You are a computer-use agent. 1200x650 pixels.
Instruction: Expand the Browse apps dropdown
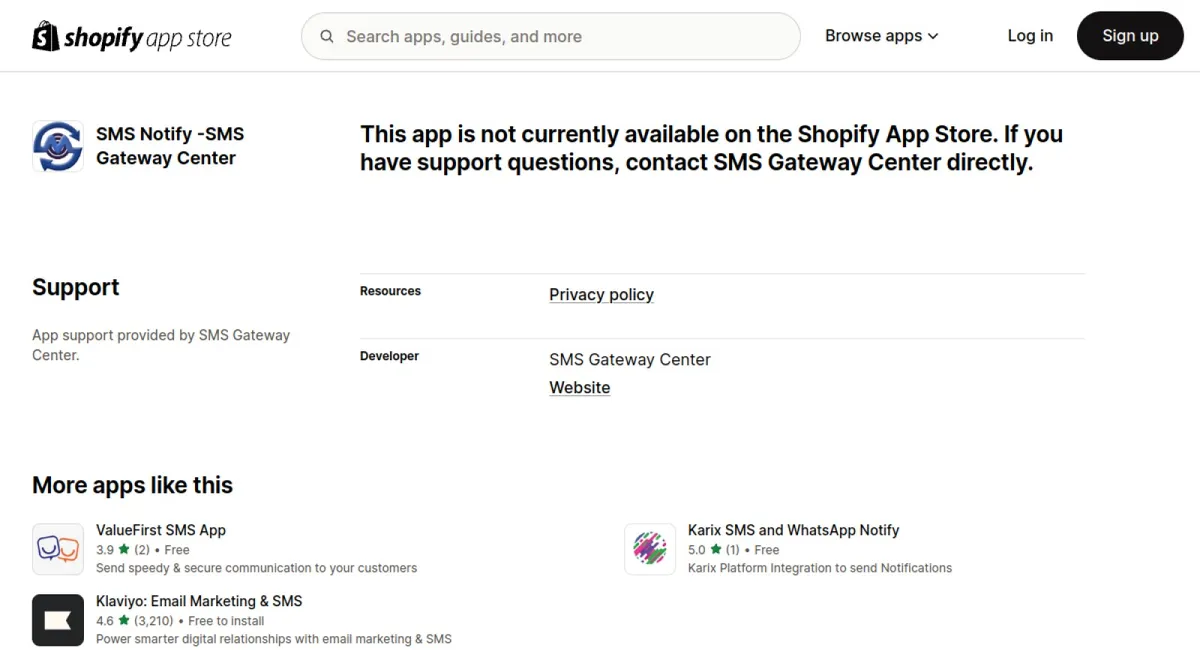[882, 36]
